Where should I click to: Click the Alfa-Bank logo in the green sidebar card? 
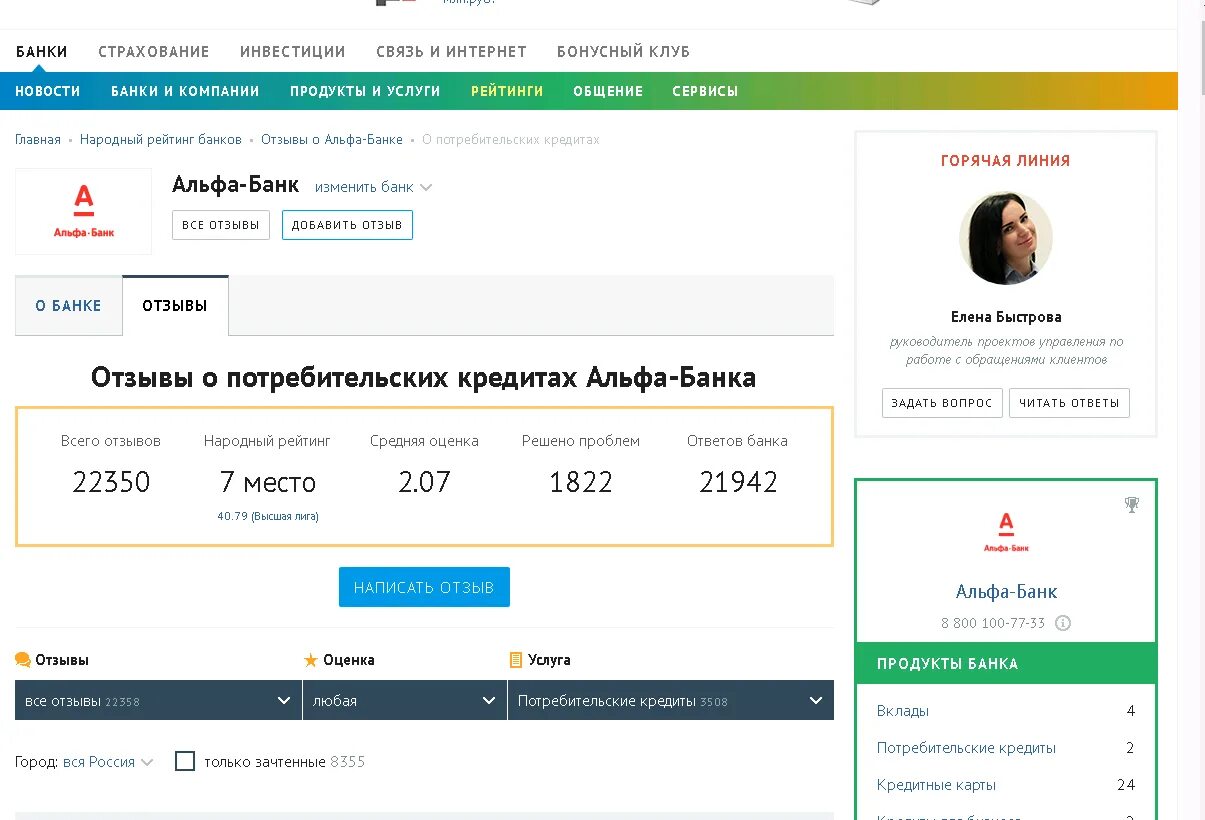click(x=1006, y=532)
